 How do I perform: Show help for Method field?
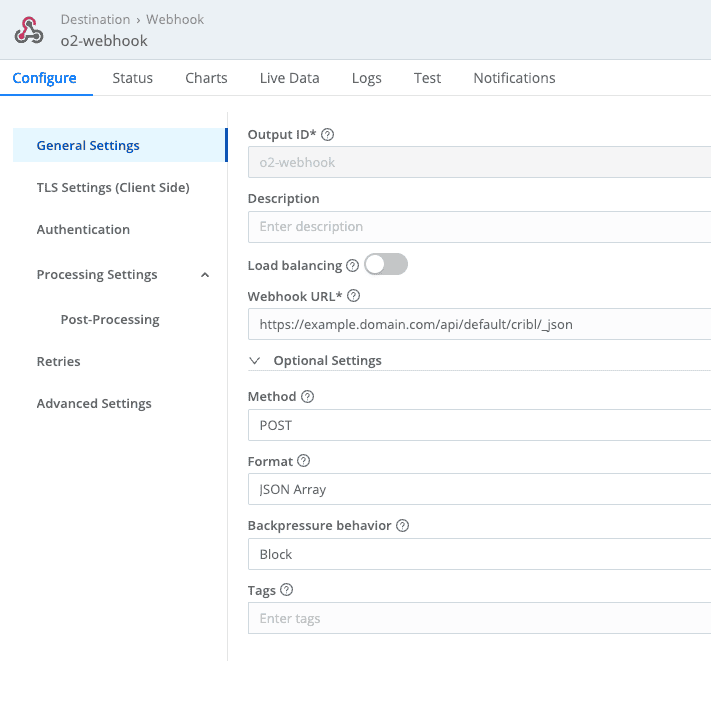tap(307, 396)
